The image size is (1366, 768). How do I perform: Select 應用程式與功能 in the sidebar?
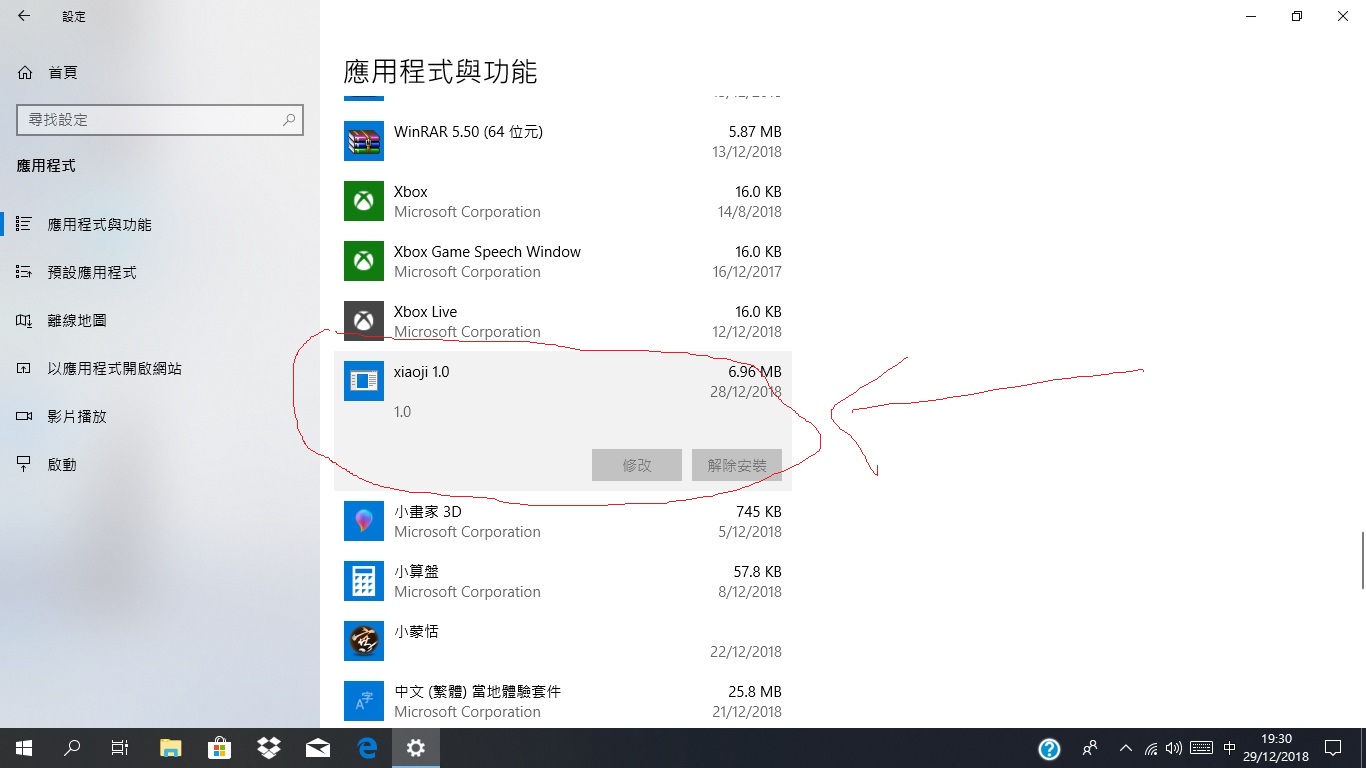[x=99, y=224]
